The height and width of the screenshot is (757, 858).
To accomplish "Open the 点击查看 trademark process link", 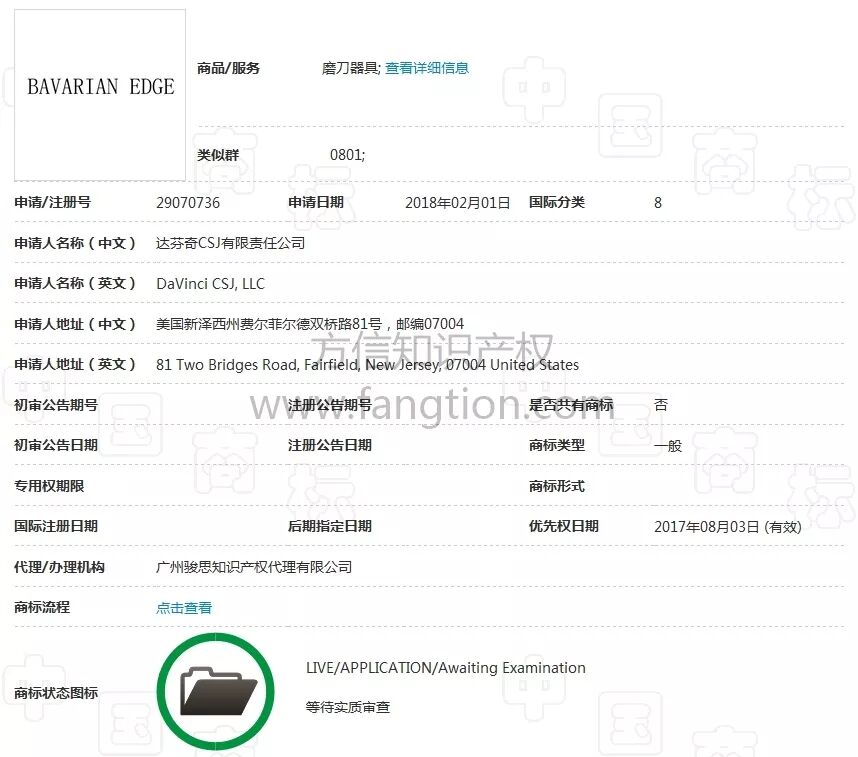I will [x=184, y=608].
